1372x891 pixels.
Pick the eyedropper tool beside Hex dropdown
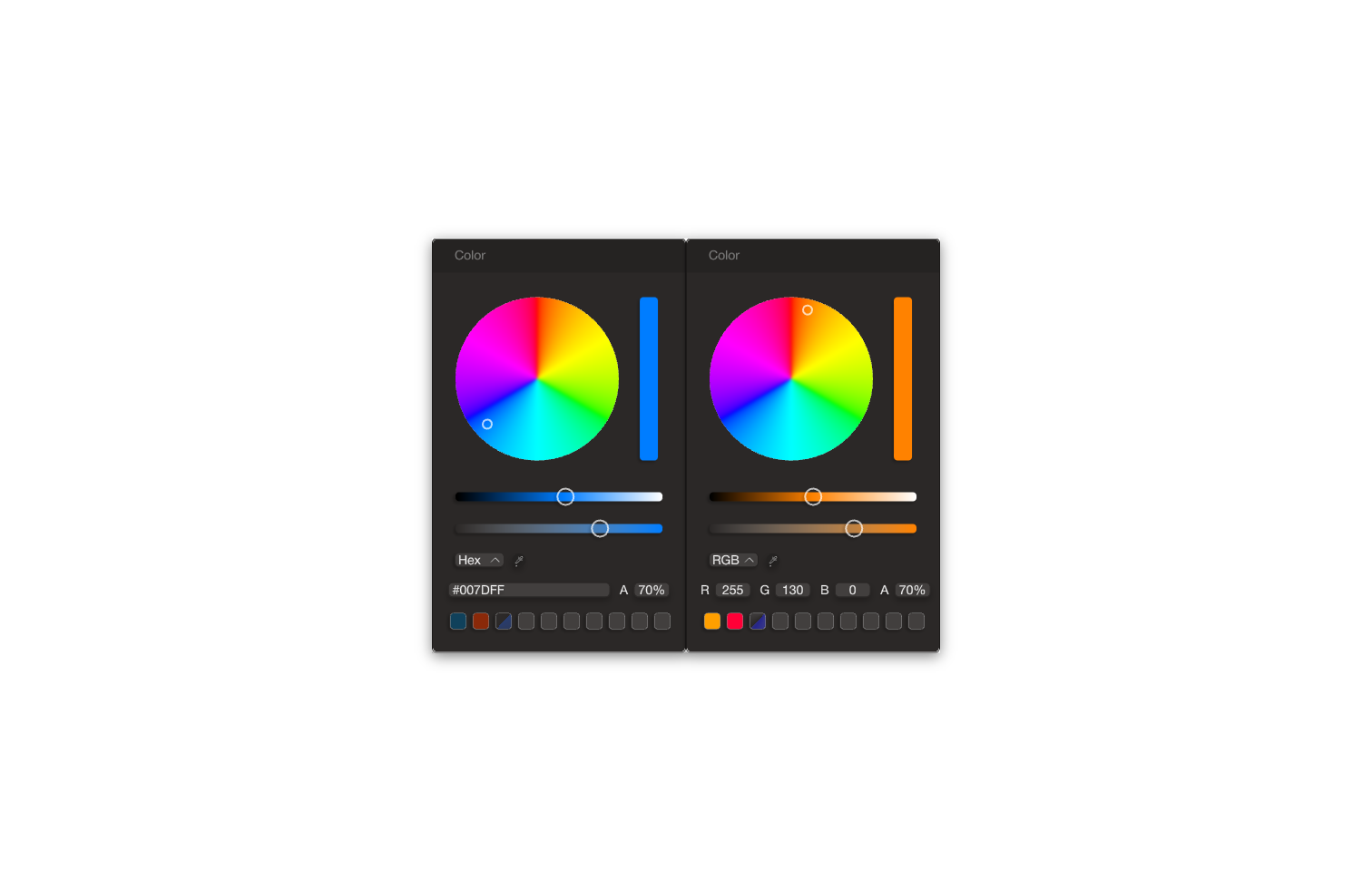pyautogui.click(x=519, y=561)
